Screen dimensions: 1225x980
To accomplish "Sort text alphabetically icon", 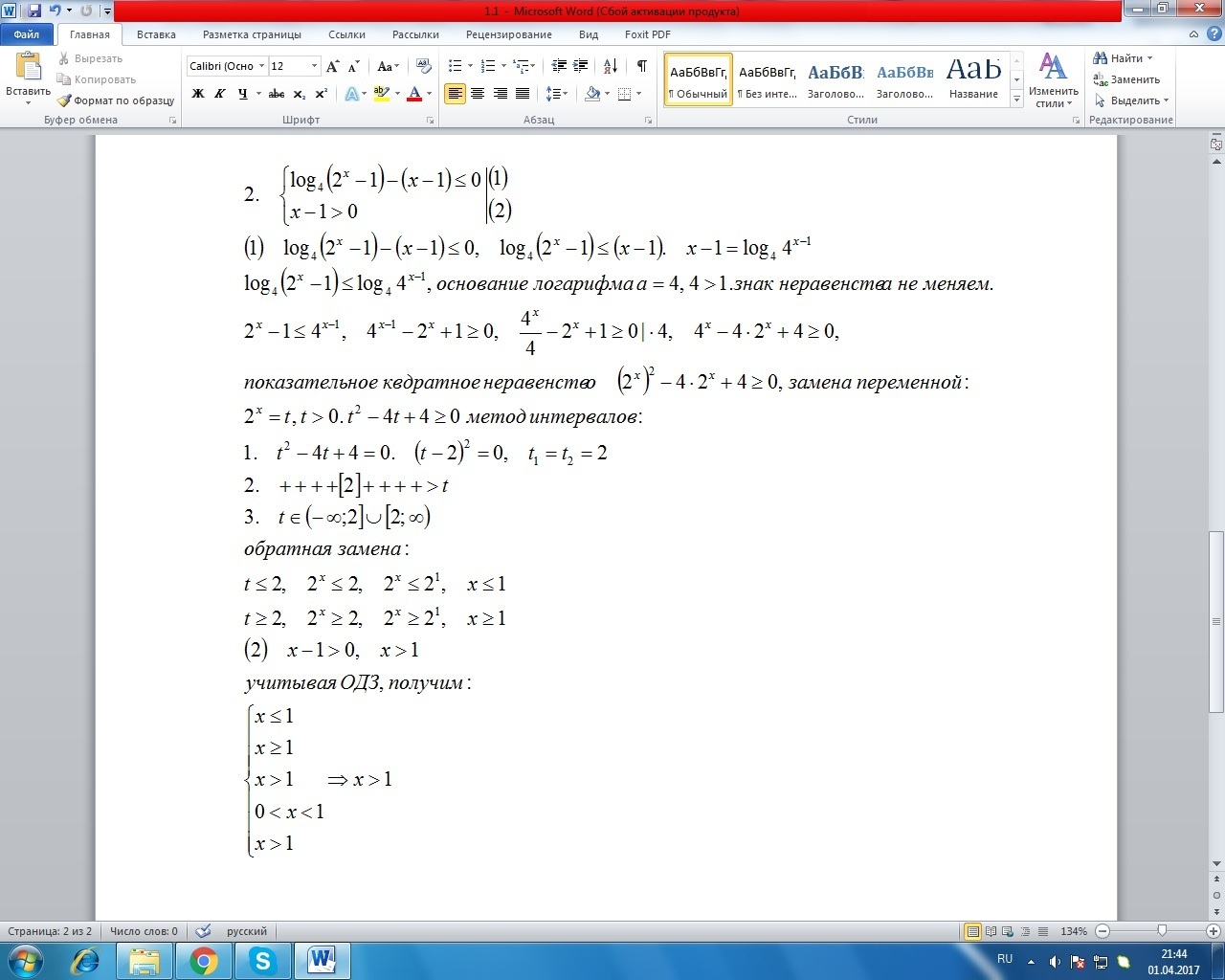I will 610,66.
